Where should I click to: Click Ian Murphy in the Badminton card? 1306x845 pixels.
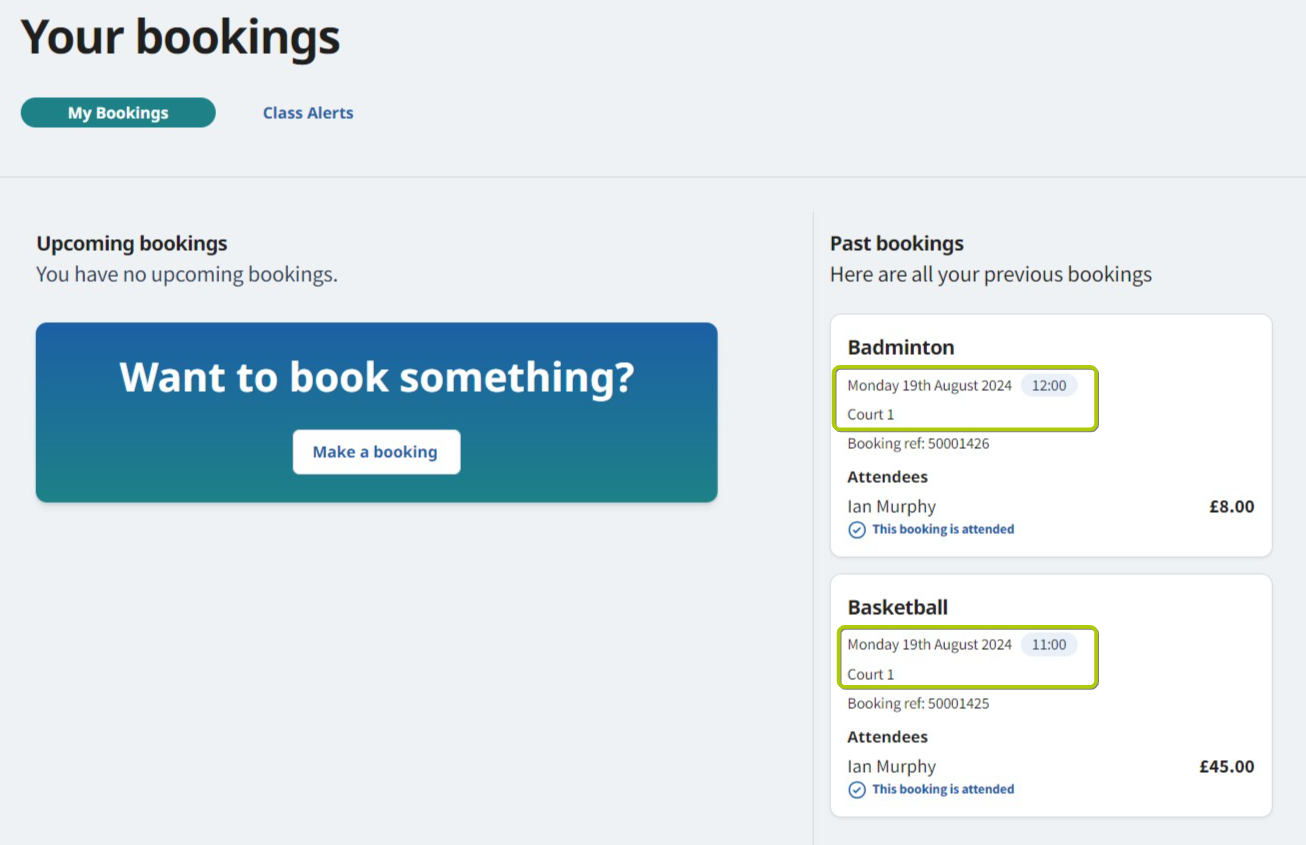click(x=892, y=507)
